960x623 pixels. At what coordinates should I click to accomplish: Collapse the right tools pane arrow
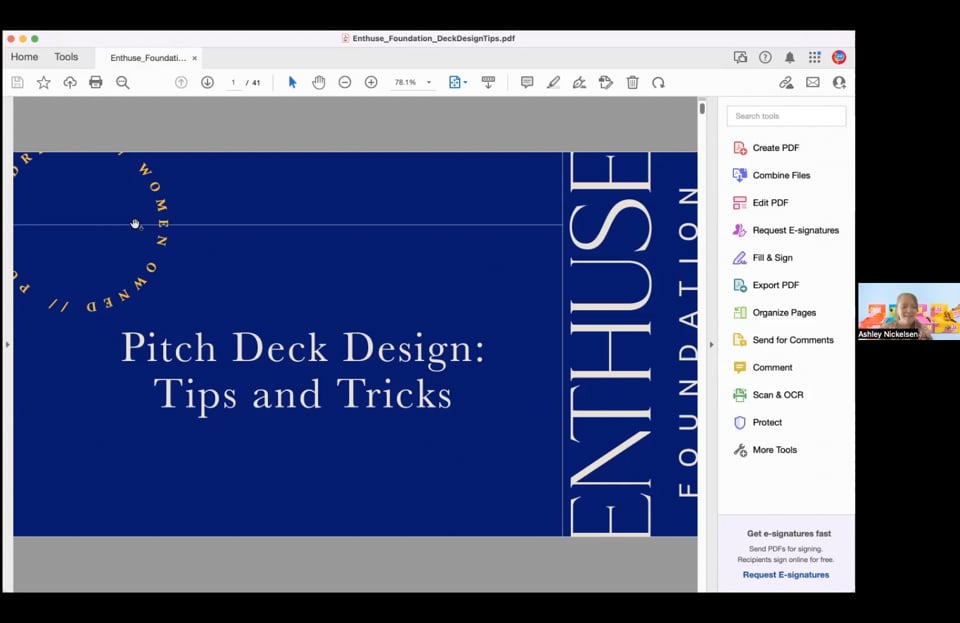[x=711, y=345]
